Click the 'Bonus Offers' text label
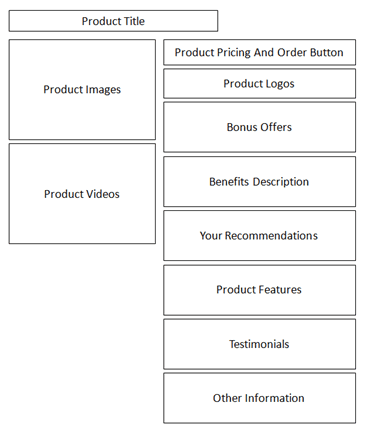 click(259, 127)
